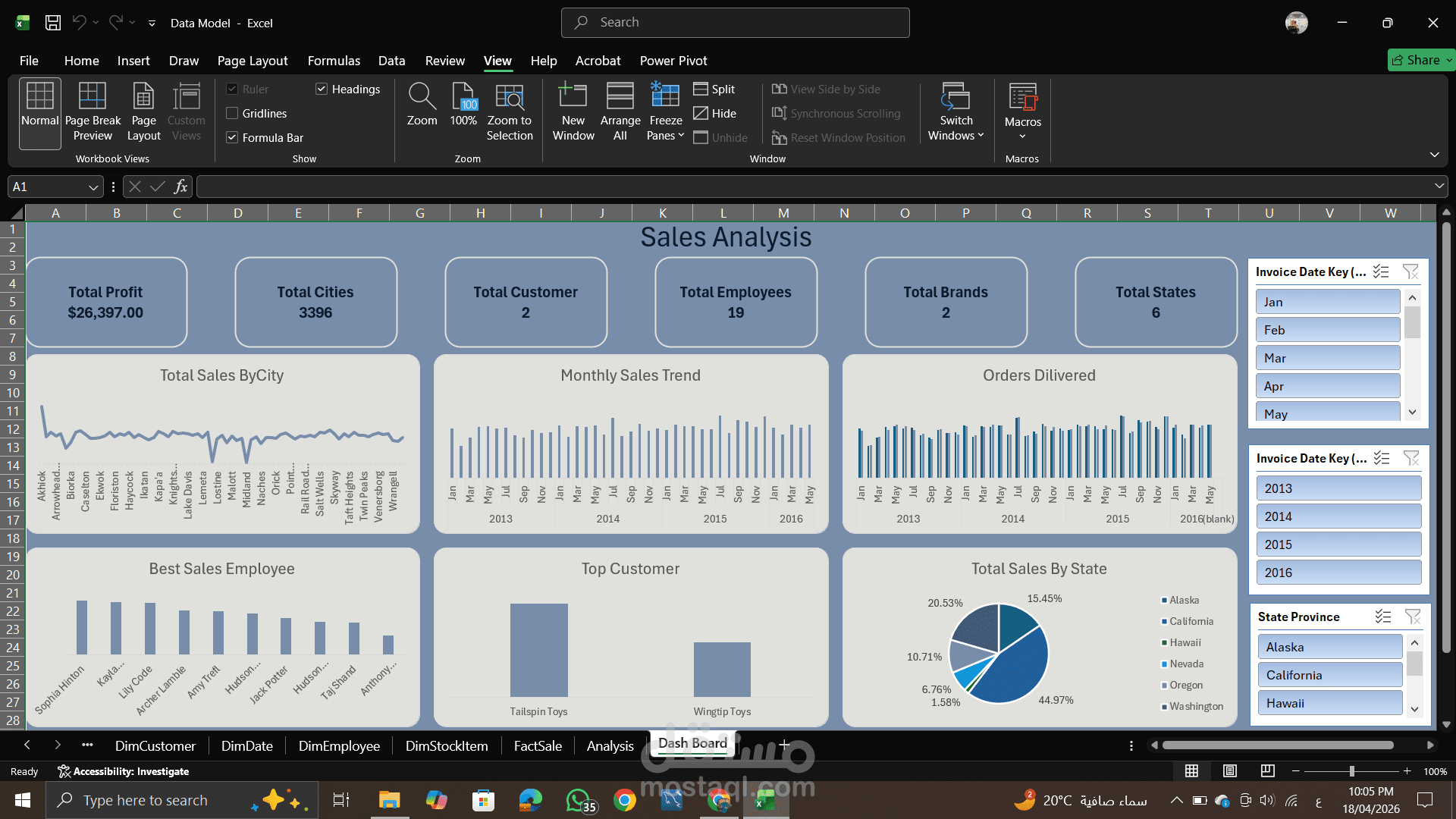Screen dimensions: 1456x819
Task: Switch to Analysis sheet tab
Action: click(610, 746)
